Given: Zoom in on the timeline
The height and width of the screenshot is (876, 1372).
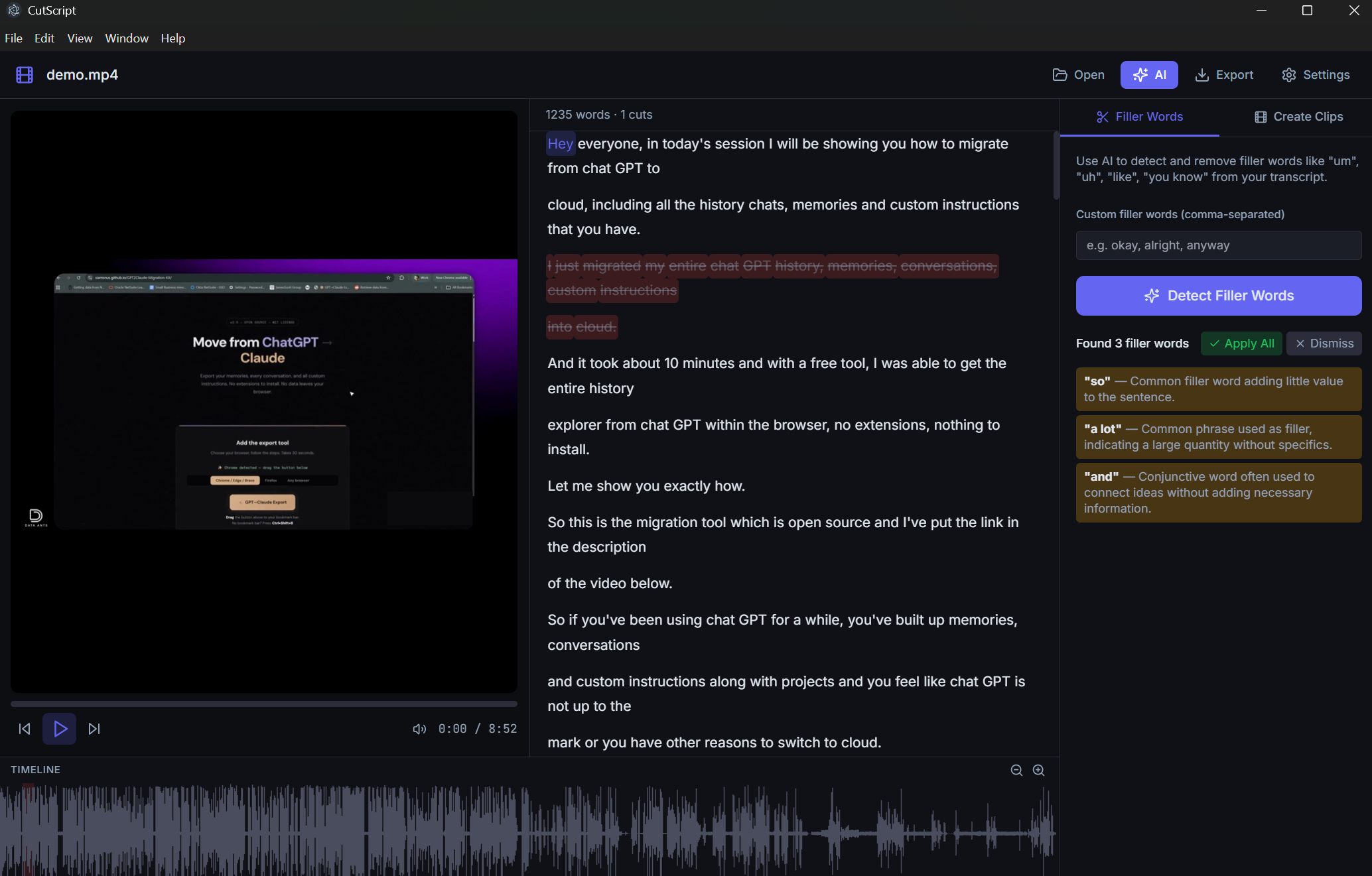Looking at the screenshot, I should (1038, 770).
